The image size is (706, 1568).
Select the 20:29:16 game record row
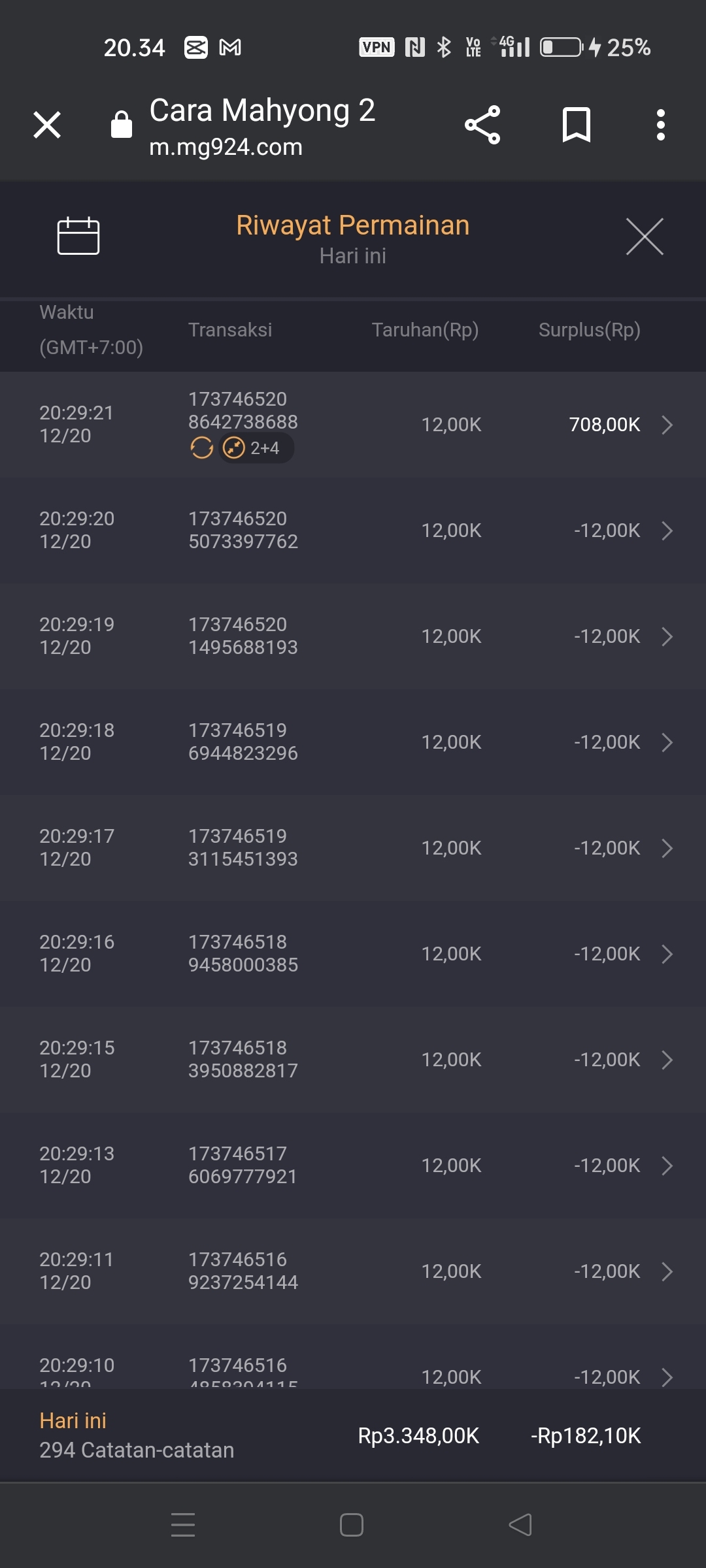pyautogui.click(x=353, y=954)
